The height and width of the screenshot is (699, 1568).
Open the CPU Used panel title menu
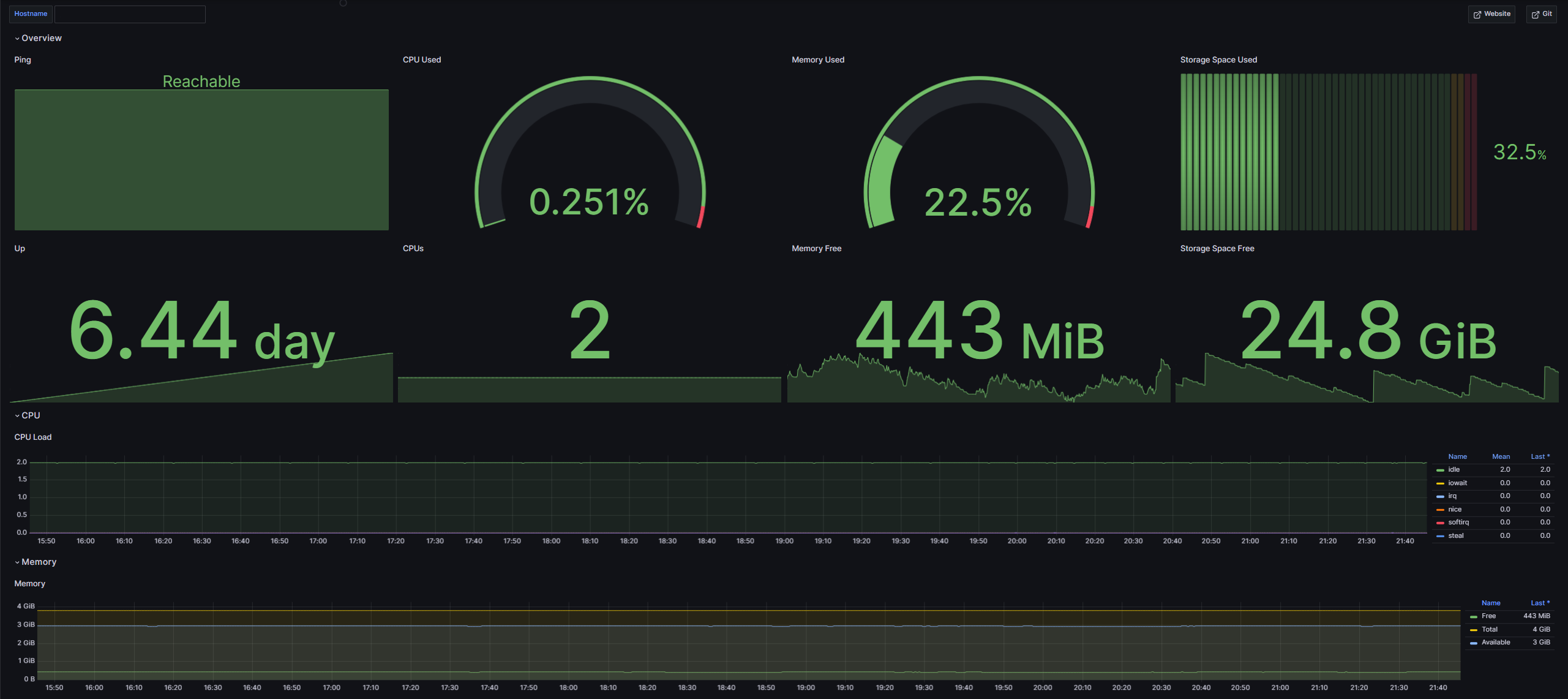coord(421,59)
